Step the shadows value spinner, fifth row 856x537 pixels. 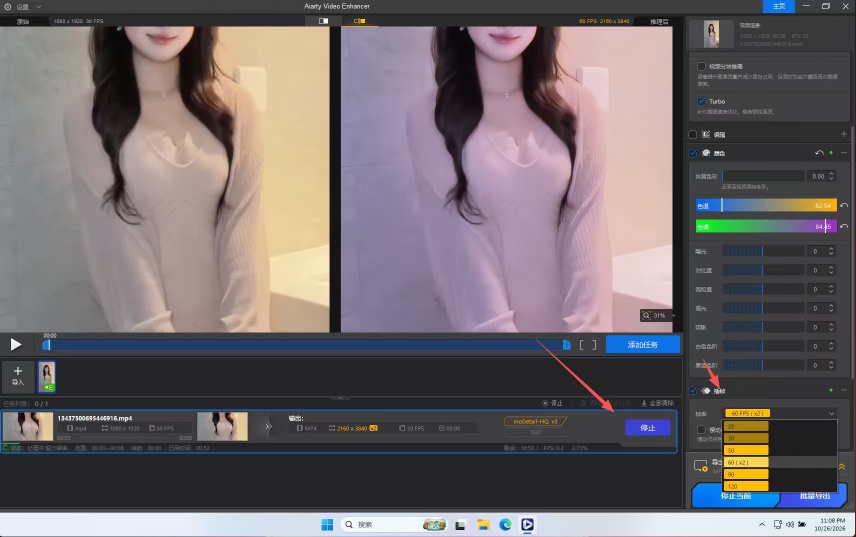tap(831, 327)
